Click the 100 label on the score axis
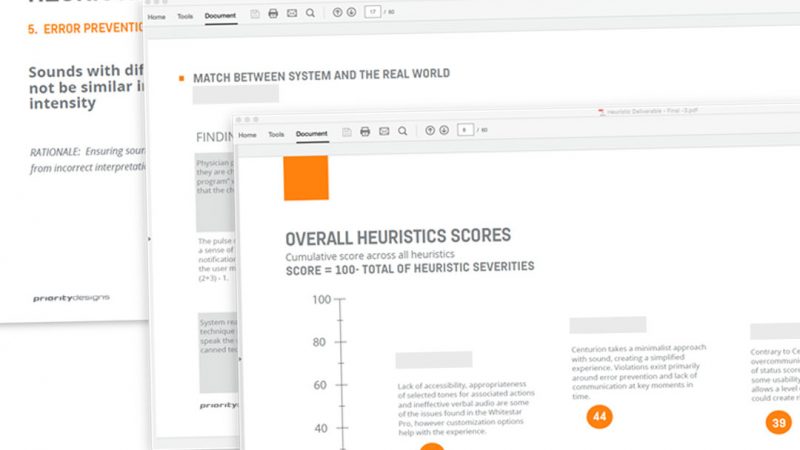Viewport: 800px width, 450px height. pyautogui.click(x=321, y=299)
